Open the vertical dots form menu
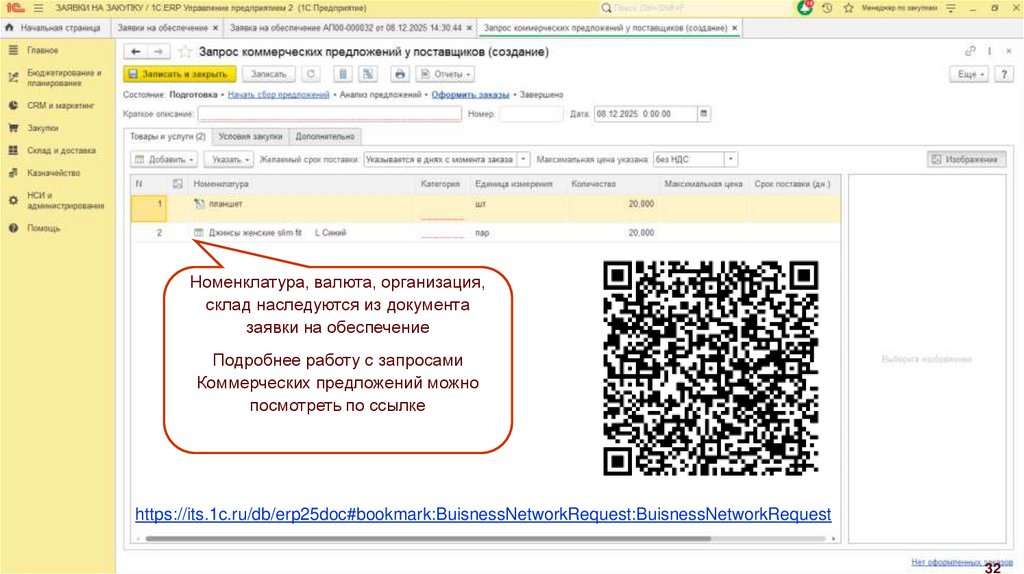Image resolution: width=1024 pixels, height=574 pixels. pos(989,52)
